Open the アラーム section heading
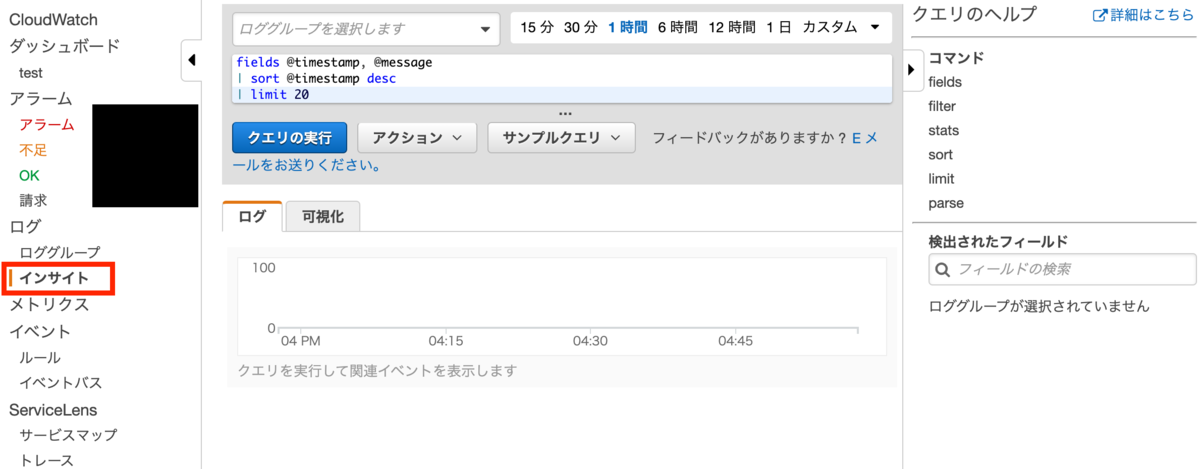Image resolution: width=1200 pixels, height=469 pixels. click(41, 98)
